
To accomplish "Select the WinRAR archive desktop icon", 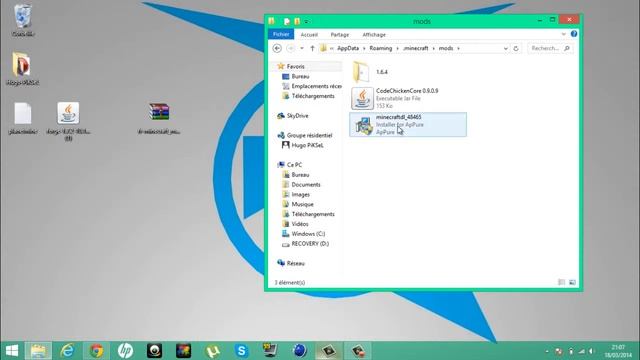I will coord(159,118).
